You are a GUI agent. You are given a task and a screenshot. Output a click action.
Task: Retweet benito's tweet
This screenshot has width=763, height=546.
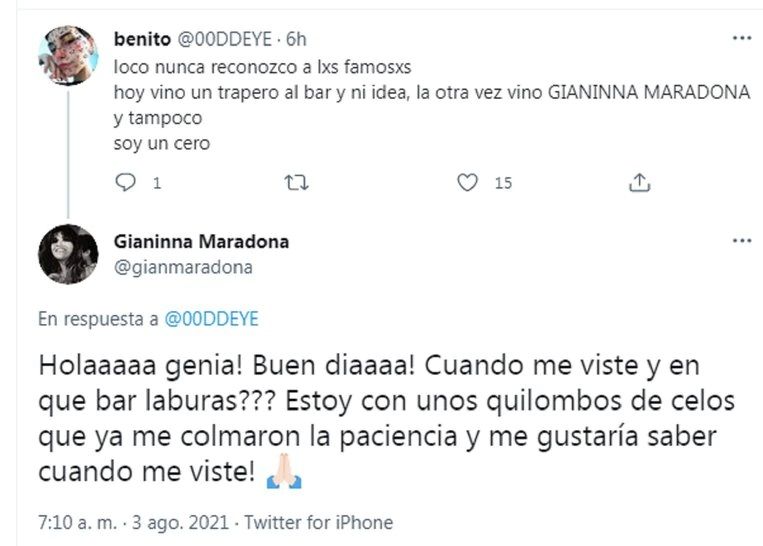coord(297,183)
